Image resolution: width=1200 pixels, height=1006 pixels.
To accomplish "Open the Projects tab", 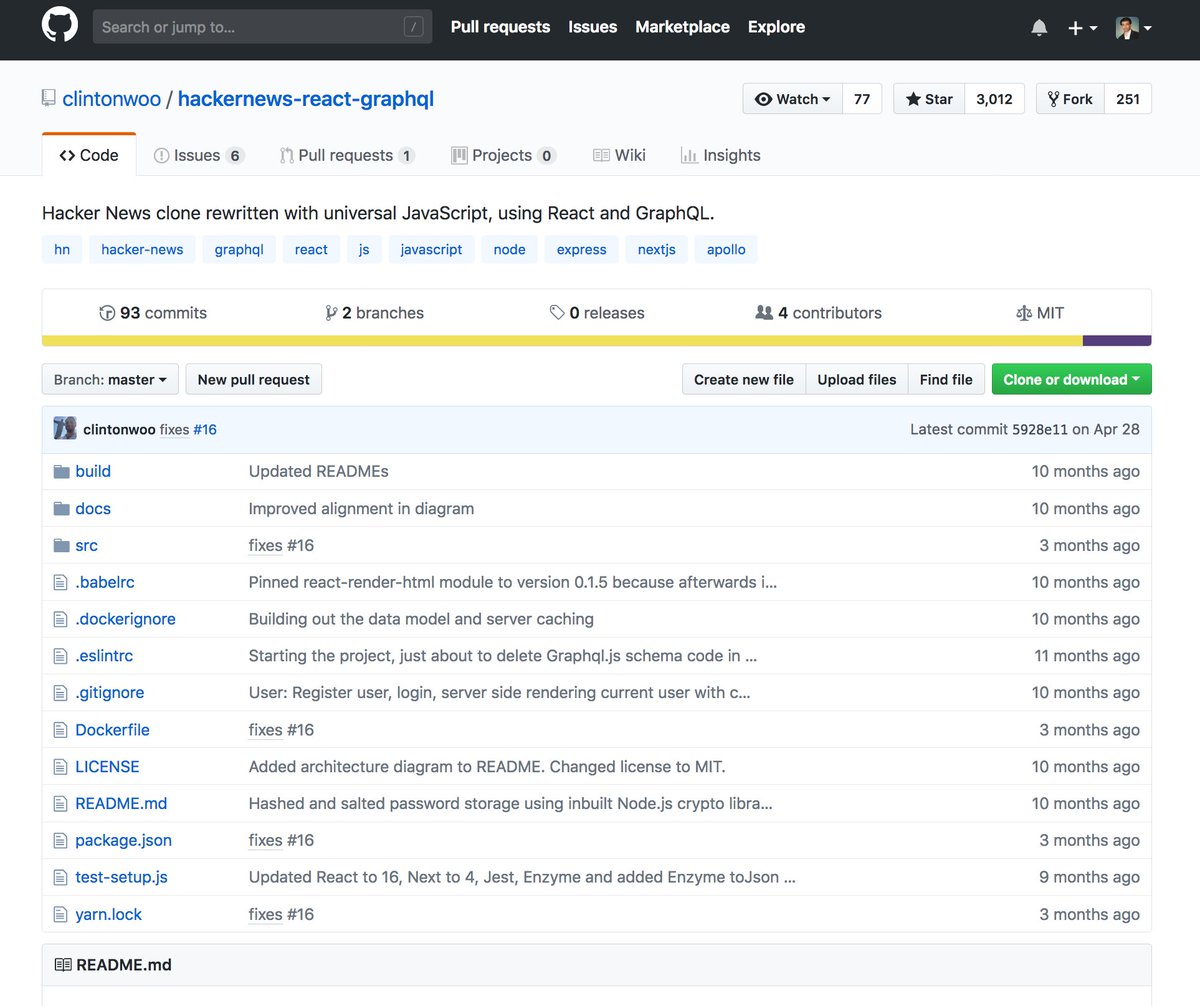I will point(503,155).
